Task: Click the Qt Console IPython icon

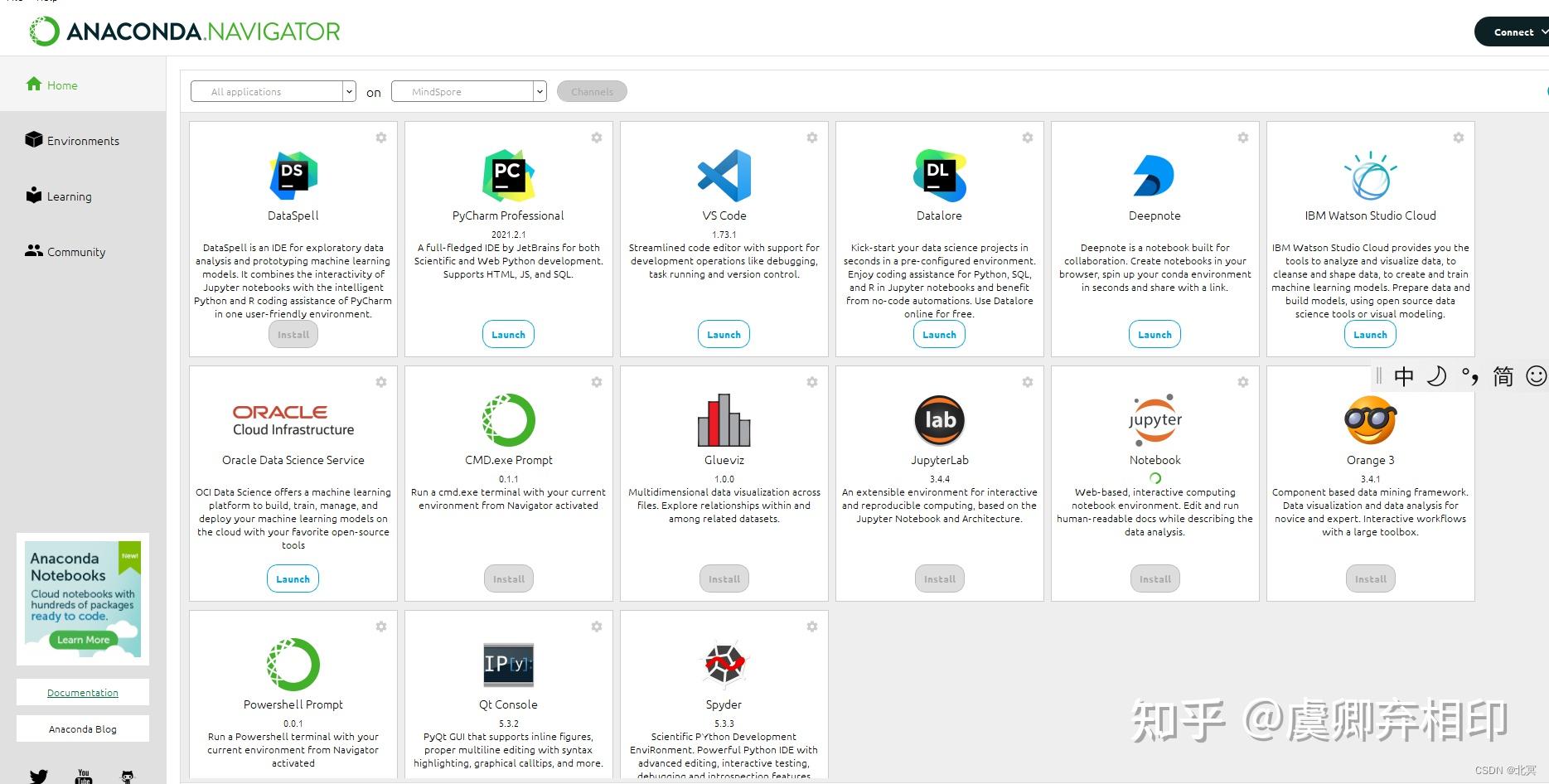Action: 508,665
